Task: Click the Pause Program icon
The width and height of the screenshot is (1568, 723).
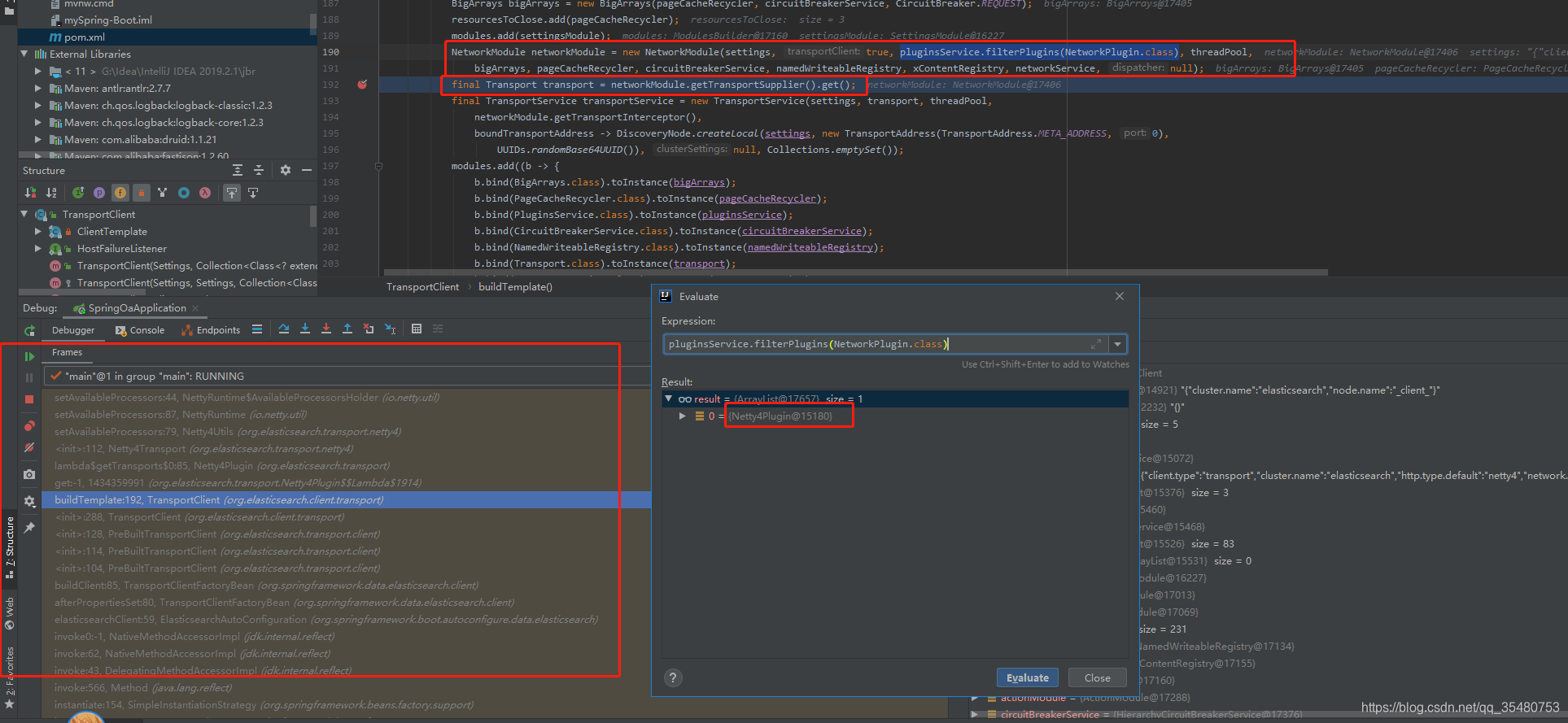Action: 30,377
